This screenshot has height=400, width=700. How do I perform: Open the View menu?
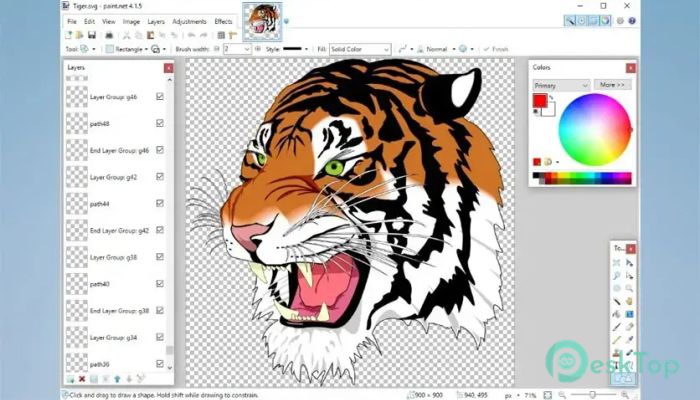(108, 21)
